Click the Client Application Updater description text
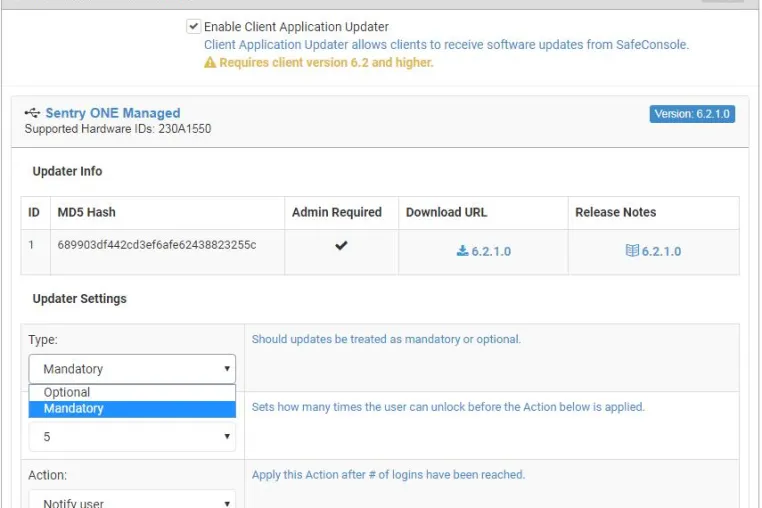Image resolution: width=762 pixels, height=508 pixels. pyautogui.click(x=446, y=45)
